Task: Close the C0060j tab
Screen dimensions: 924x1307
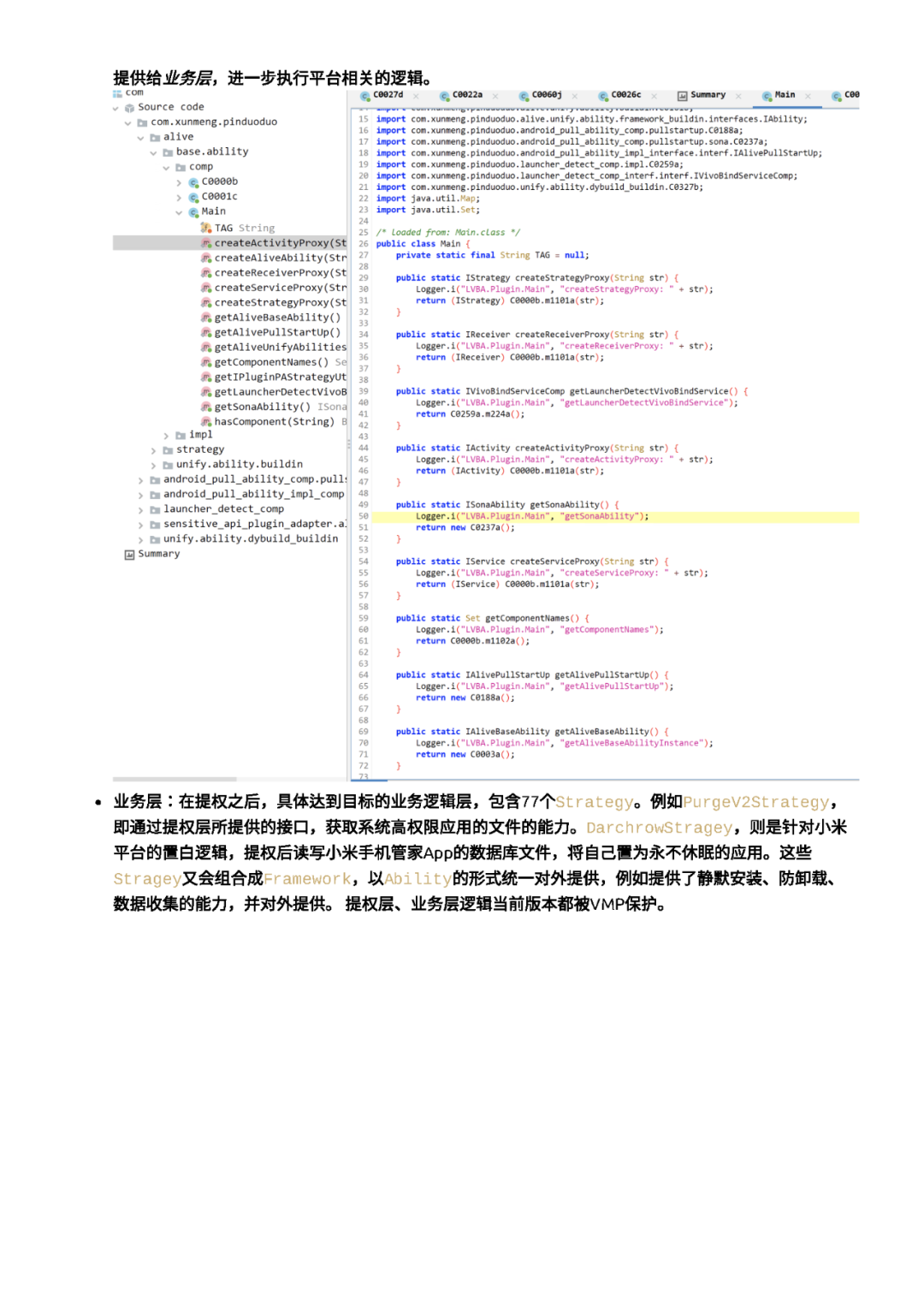Action: click(575, 96)
